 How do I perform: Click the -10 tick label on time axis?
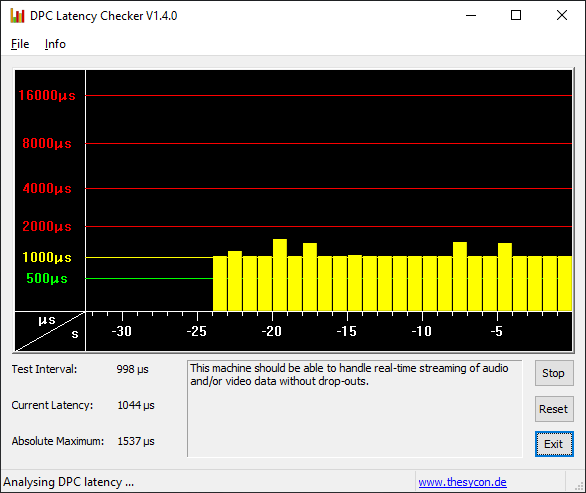click(x=422, y=331)
